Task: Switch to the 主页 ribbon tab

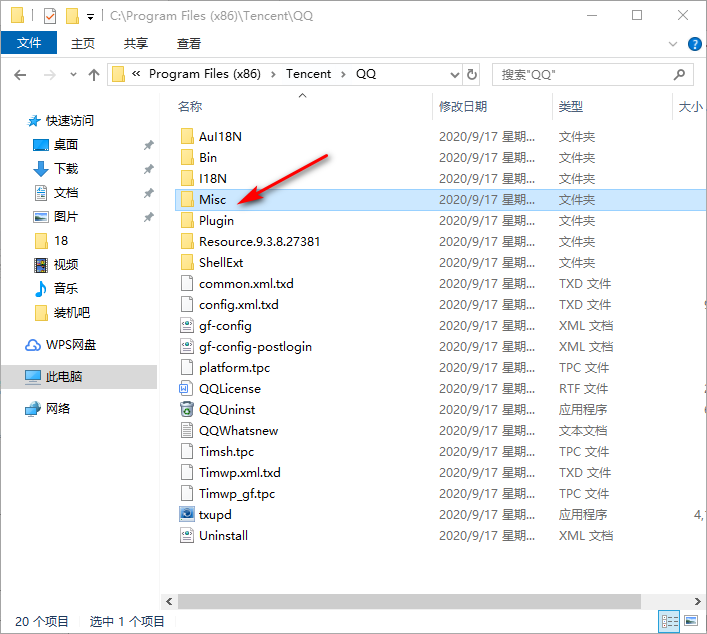Action: [x=83, y=43]
